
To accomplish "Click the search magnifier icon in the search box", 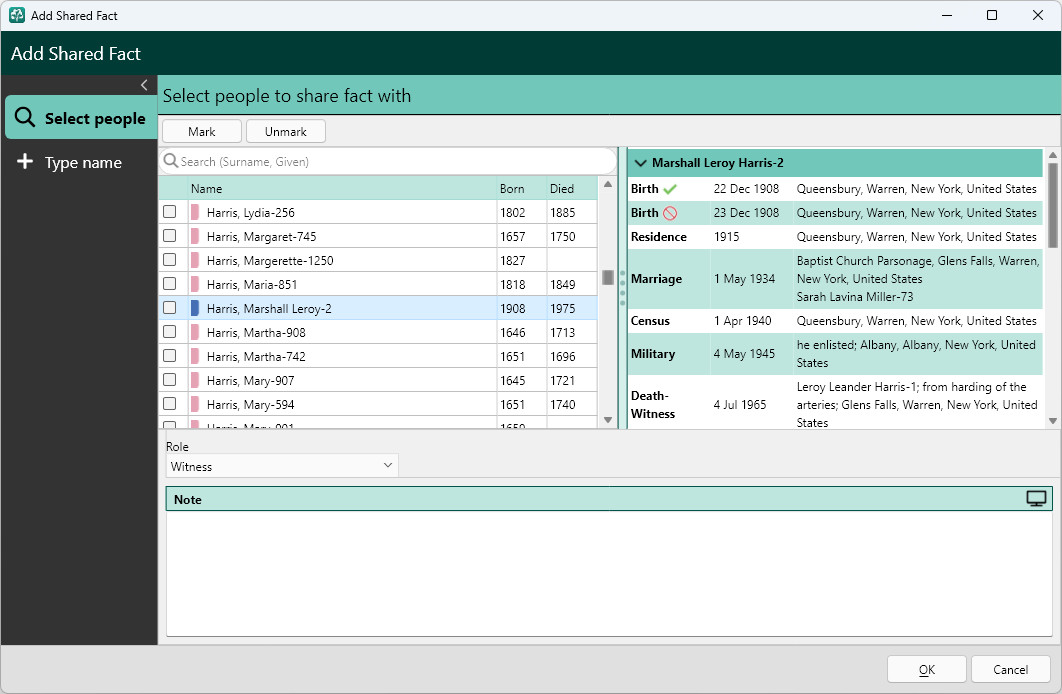I will tap(171, 161).
